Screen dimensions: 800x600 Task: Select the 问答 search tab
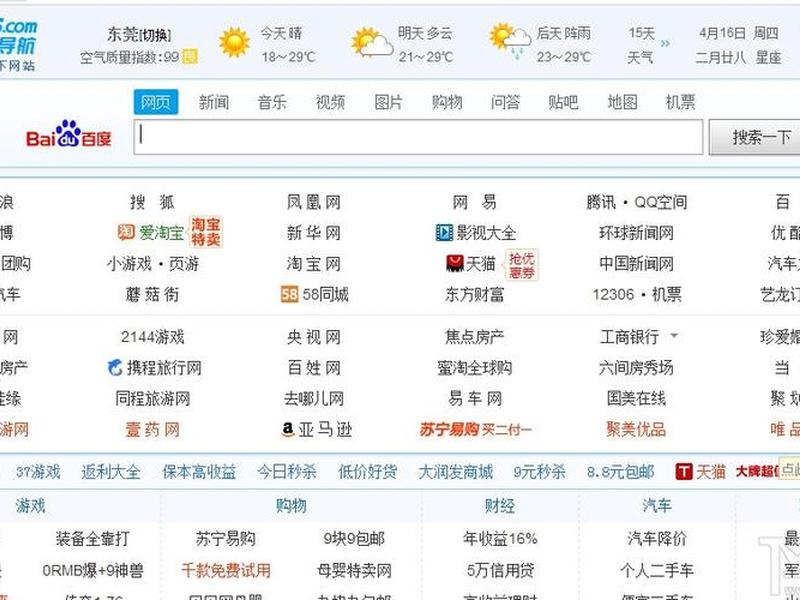505,102
